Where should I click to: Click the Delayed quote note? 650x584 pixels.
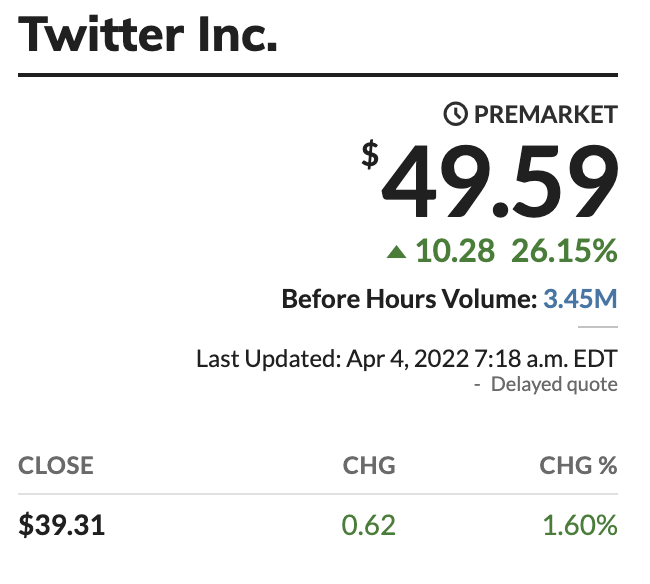pos(554,385)
